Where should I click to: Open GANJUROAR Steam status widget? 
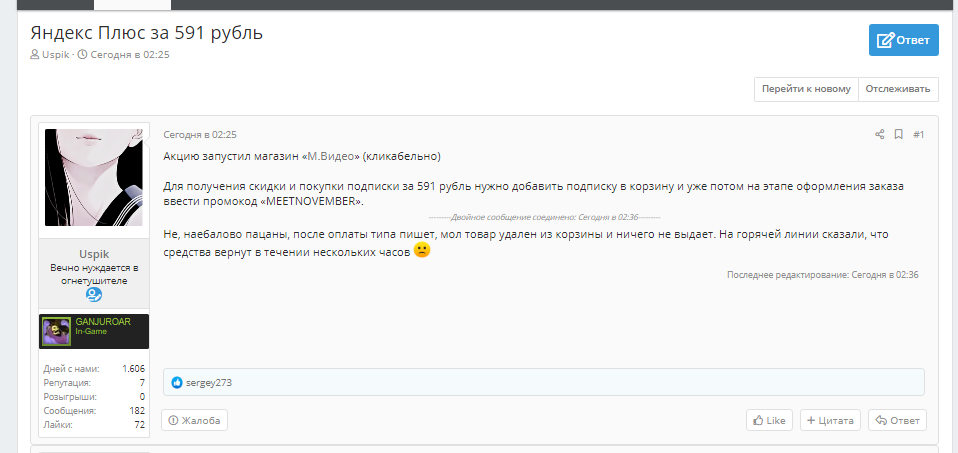(x=94, y=331)
